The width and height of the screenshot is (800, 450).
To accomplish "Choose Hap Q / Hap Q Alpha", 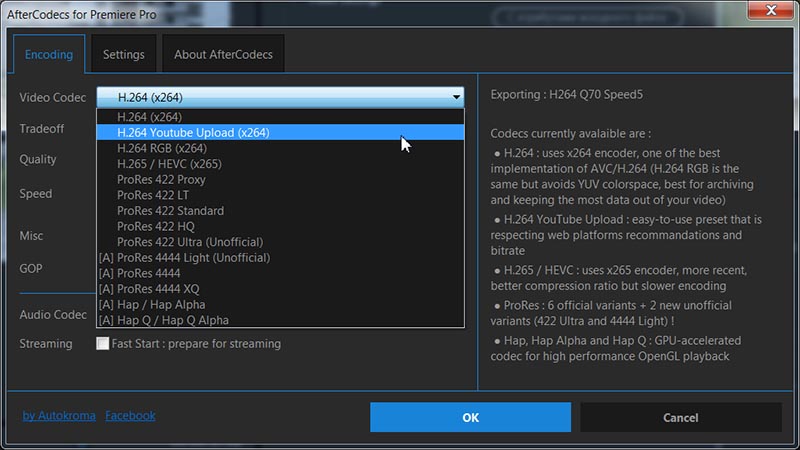I will click(280, 320).
